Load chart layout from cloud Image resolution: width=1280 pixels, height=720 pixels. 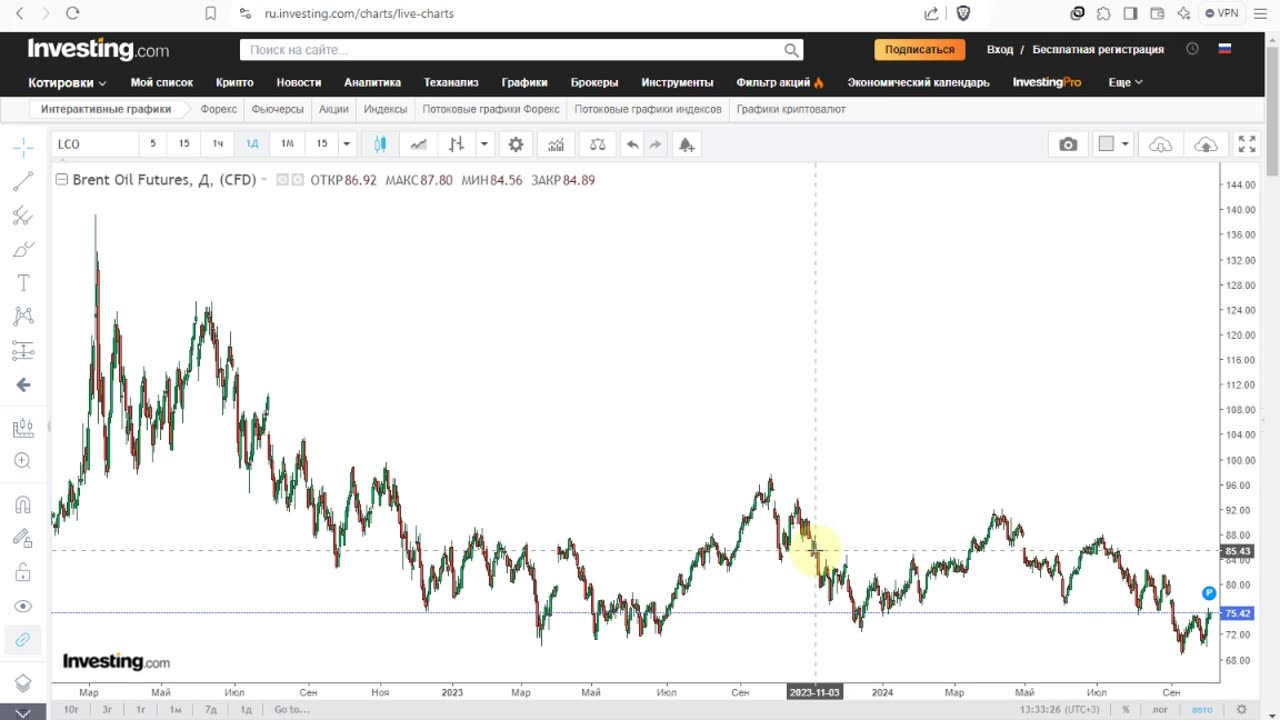pyautogui.click(x=1160, y=144)
